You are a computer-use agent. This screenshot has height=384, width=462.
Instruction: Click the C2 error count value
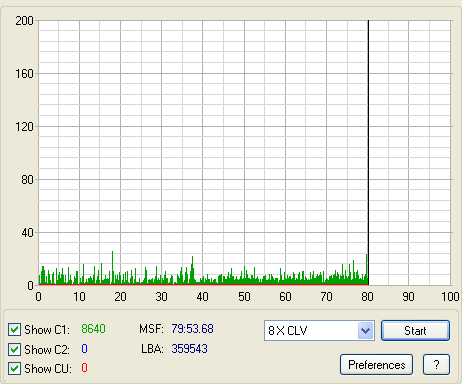coord(84,349)
